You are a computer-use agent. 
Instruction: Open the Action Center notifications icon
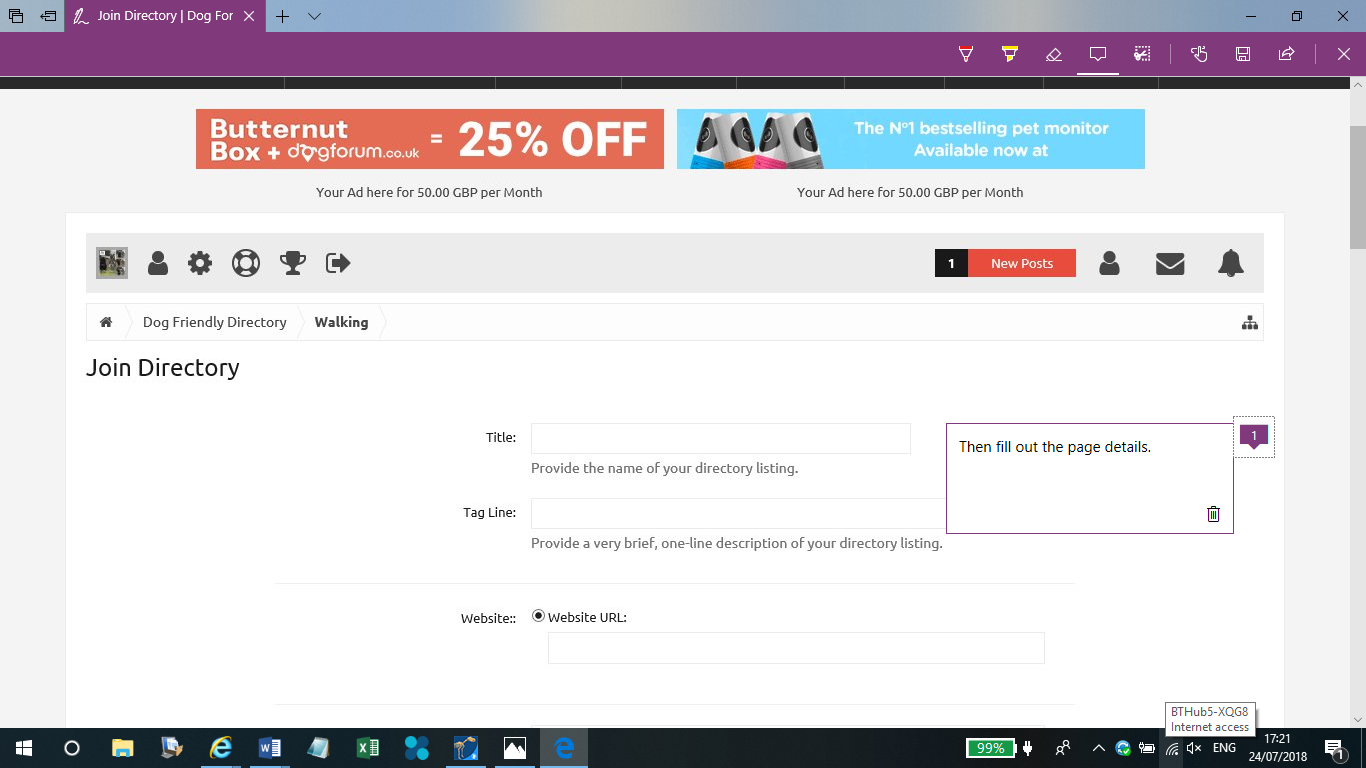tap(1334, 748)
